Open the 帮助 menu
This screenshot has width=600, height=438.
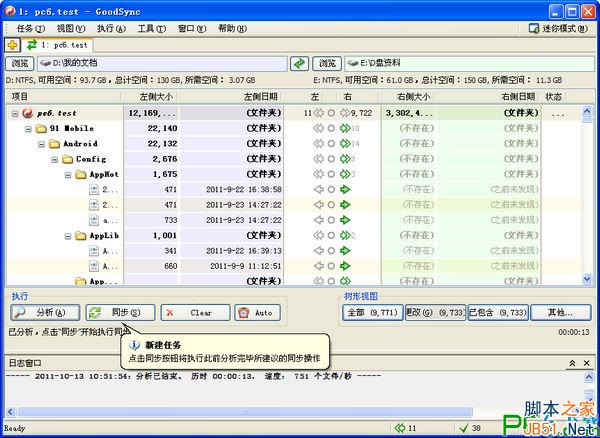coord(232,29)
